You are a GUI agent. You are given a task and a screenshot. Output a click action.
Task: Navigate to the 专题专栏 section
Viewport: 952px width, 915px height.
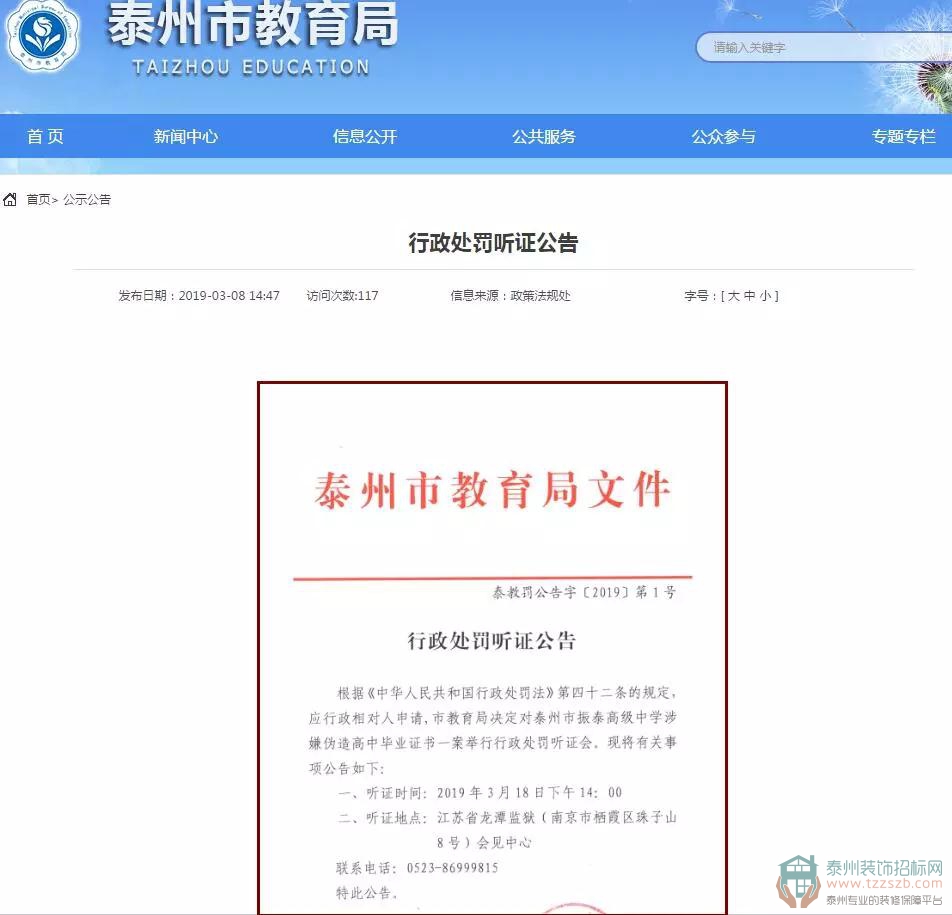pyautogui.click(x=903, y=137)
